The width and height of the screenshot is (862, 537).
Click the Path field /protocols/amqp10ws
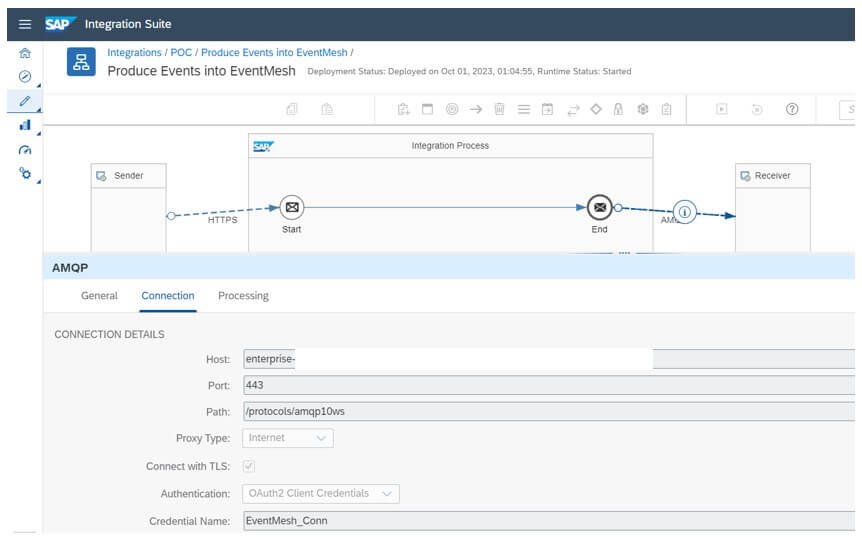[x=549, y=412]
